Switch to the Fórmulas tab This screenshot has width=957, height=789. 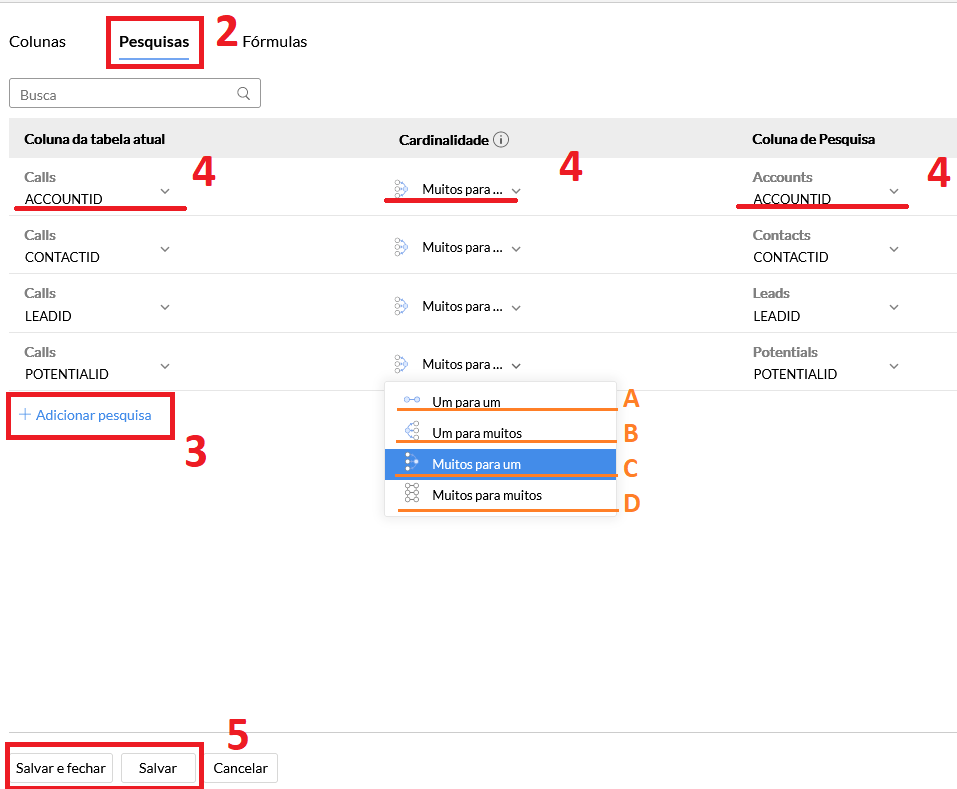(x=275, y=41)
